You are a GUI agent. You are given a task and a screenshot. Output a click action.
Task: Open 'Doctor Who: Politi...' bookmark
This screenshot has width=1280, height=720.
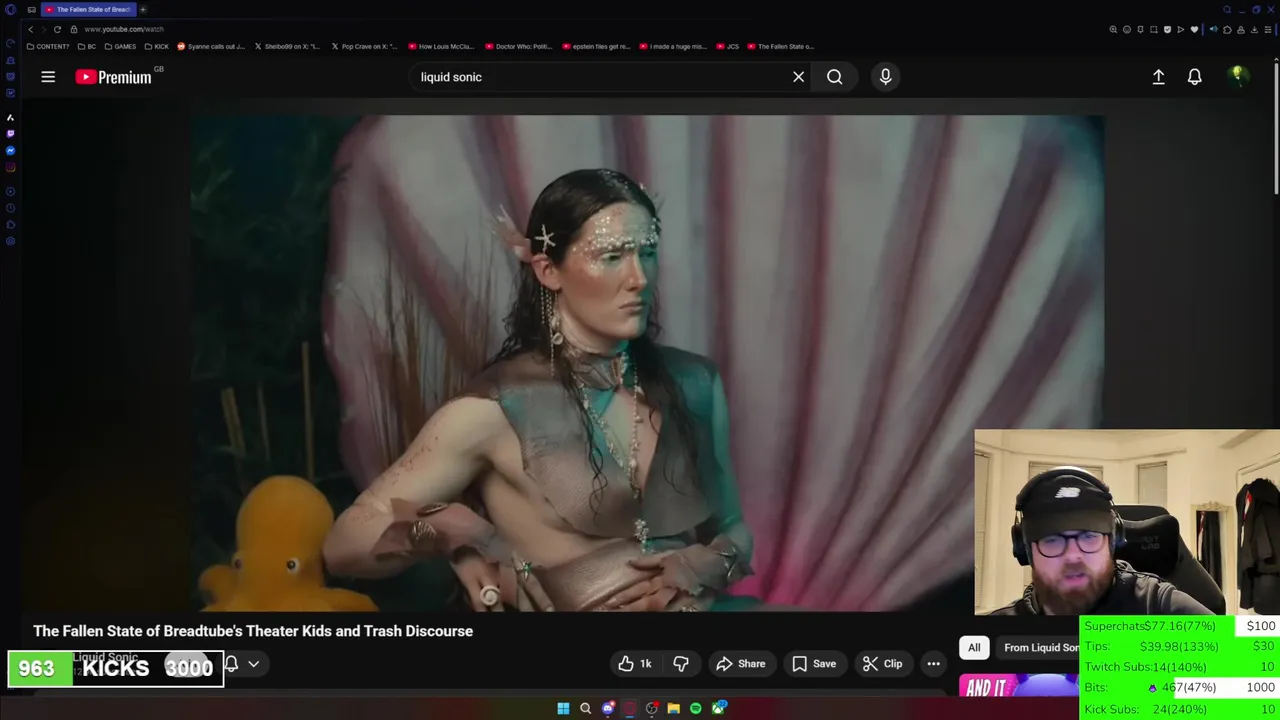(x=518, y=46)
